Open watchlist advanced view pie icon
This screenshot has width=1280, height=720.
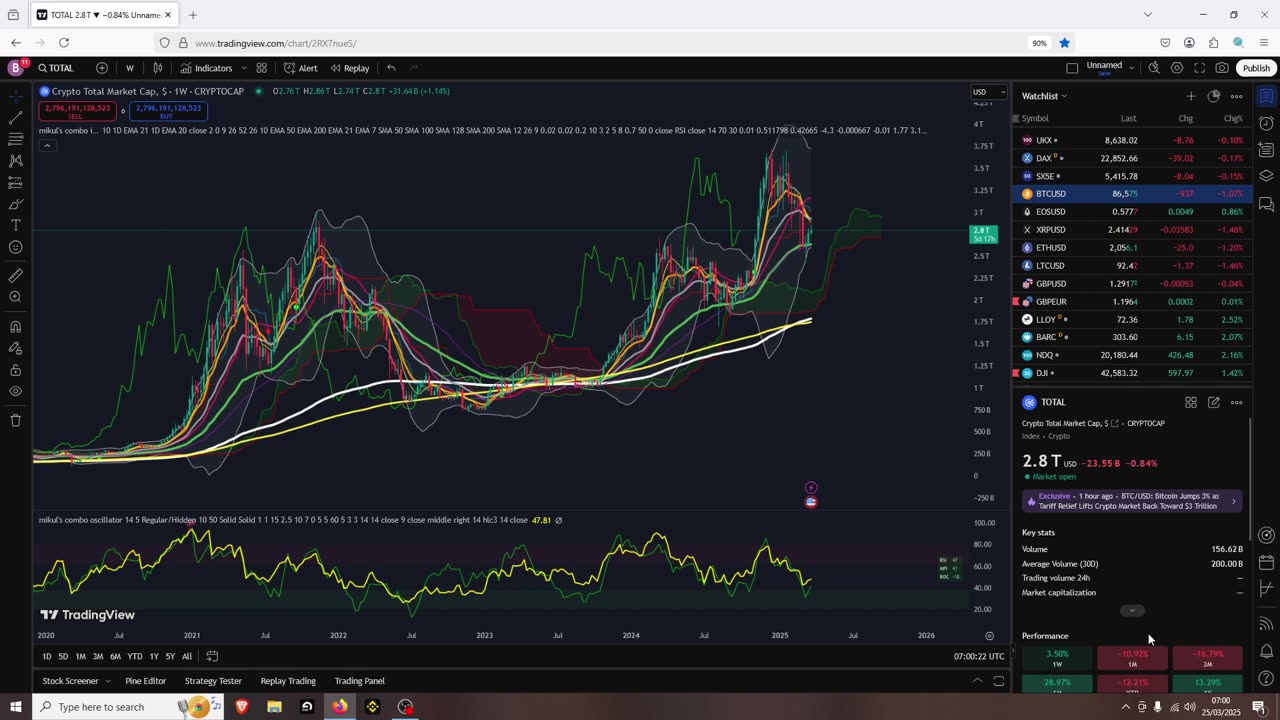point(1213,96)
